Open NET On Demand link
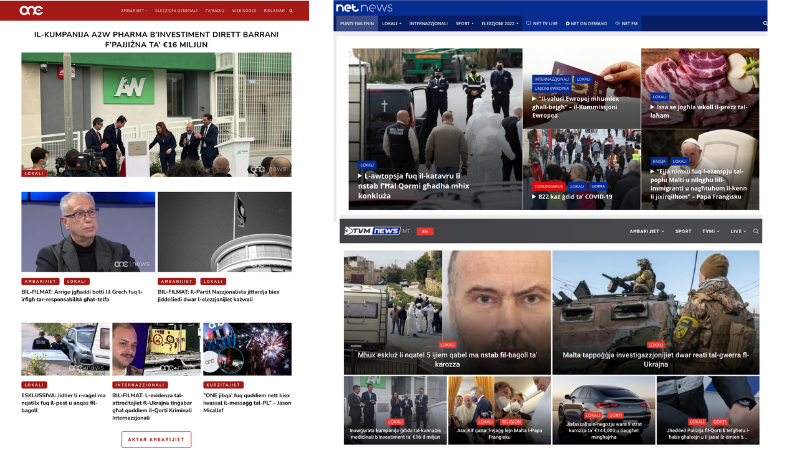This screenshot has height=450, width=800. (x=585, y=23)
